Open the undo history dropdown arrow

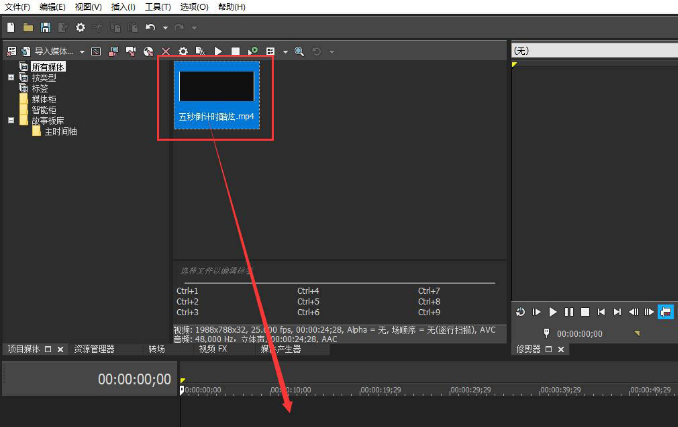pyautogui.click(x=165, y=28)
